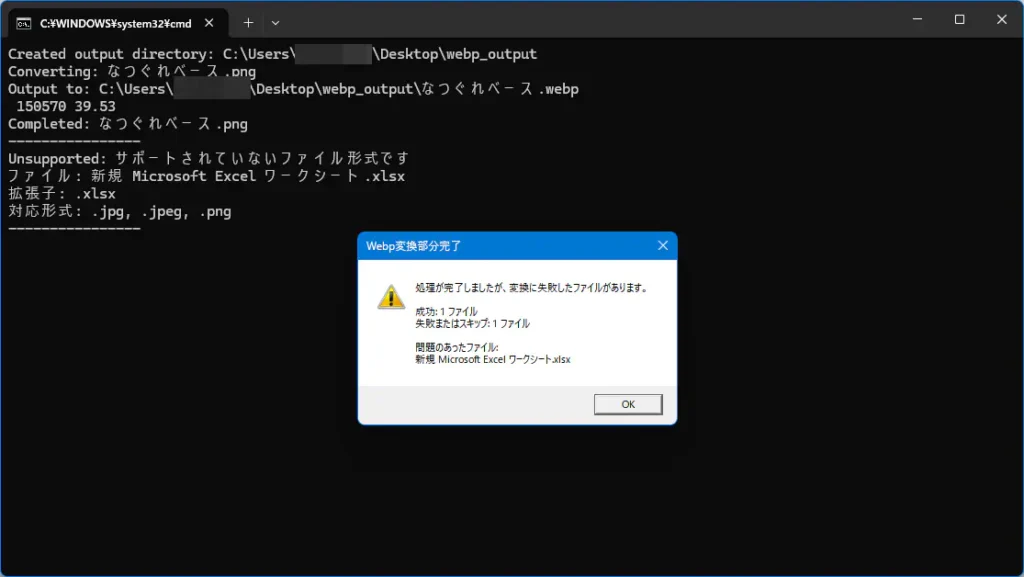Image resolution: width=1024 pixels, height=577 pixels.
Task: Click the '問題のあったファイル:' label
Action: 456,347
